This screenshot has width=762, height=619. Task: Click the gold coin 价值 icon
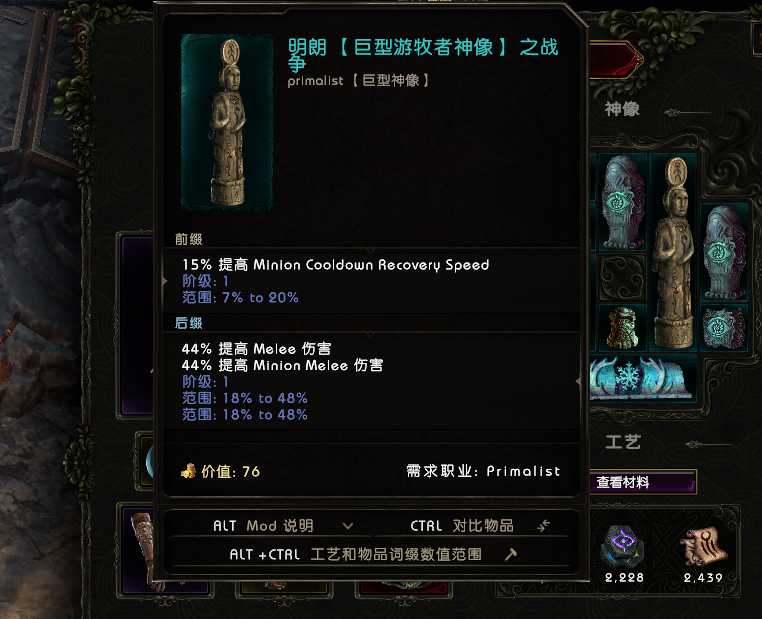189,471
